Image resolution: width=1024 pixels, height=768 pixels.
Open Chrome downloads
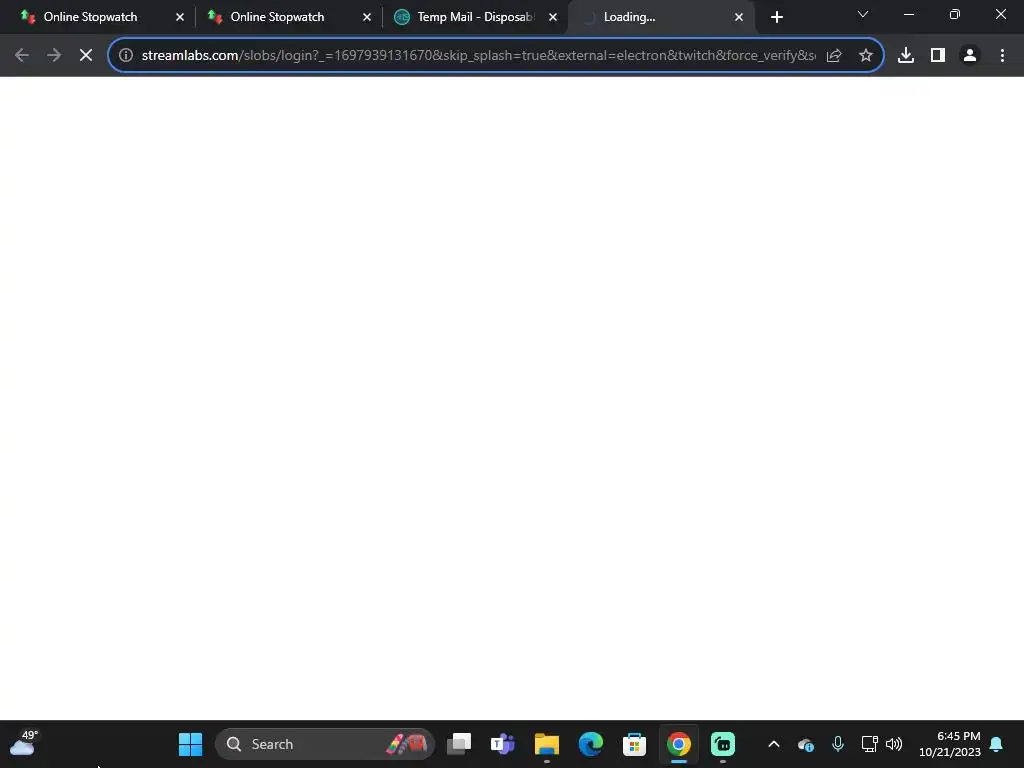(906, 56)
